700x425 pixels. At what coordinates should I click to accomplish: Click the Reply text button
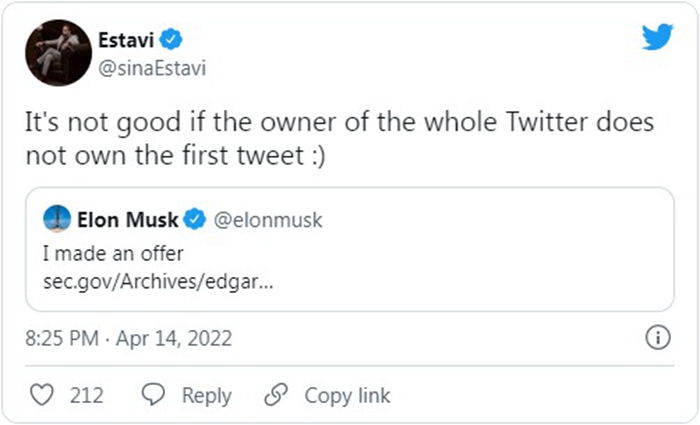point(207,396)
